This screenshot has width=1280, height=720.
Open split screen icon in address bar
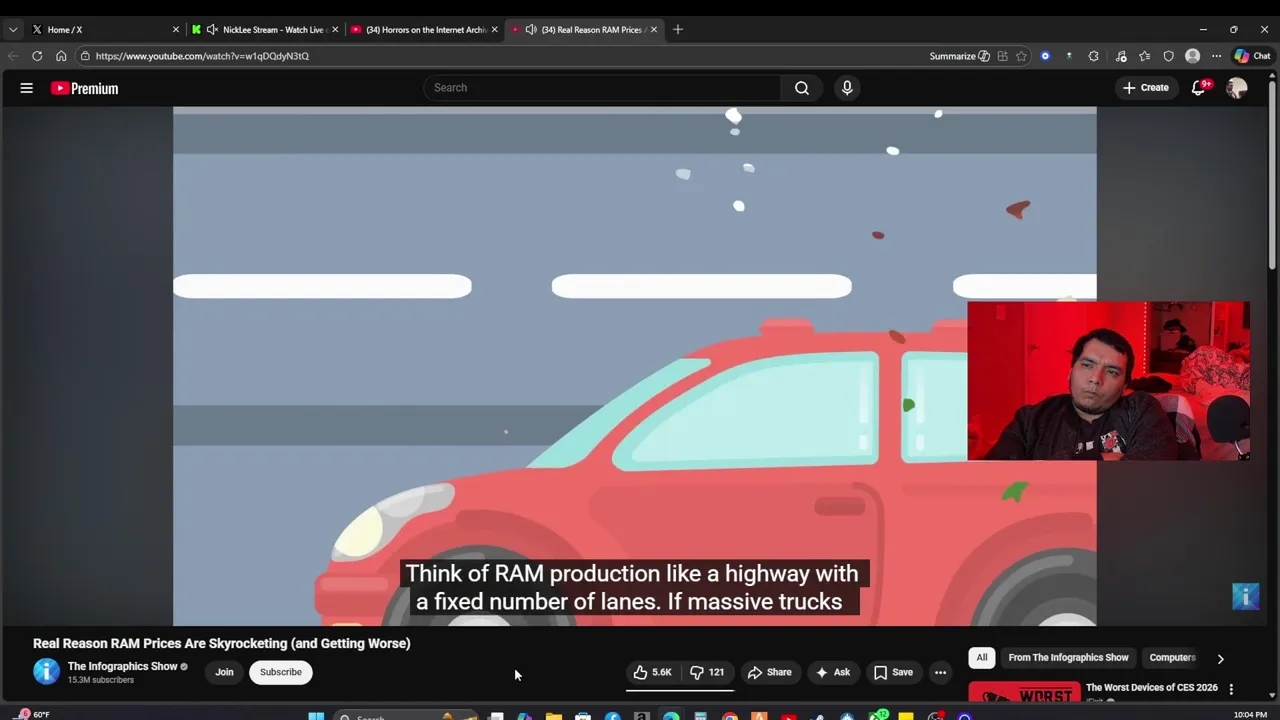(1002, 56)
